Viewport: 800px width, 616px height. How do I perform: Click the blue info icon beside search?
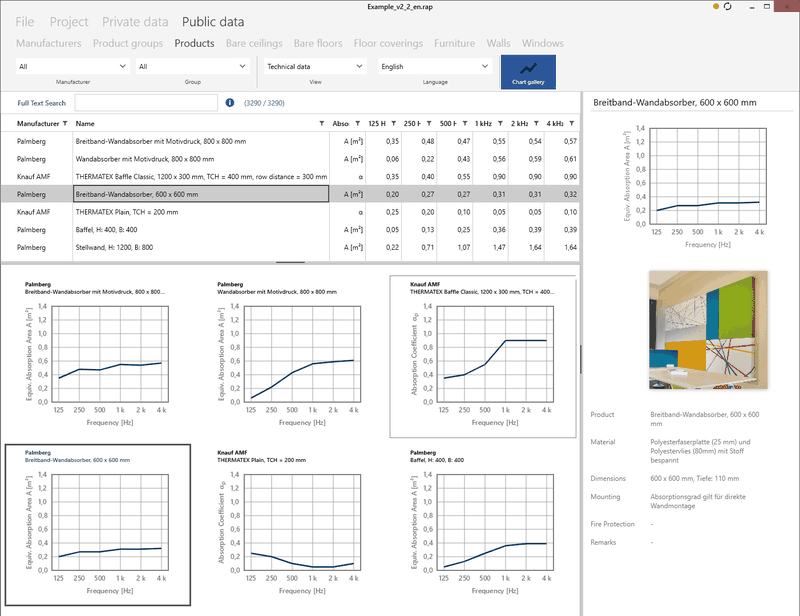230,103
